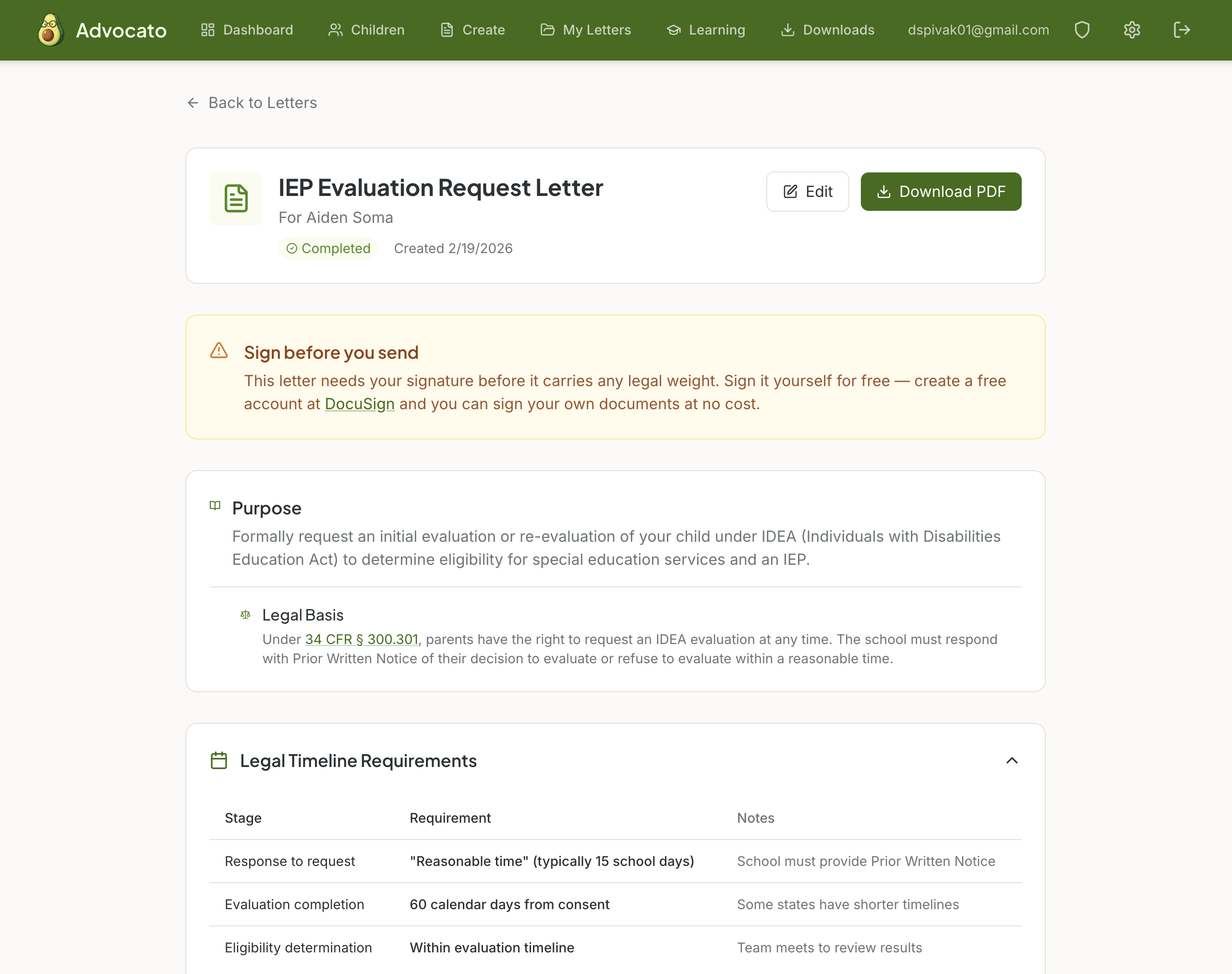The height and width of the screenshot is (974, 1232).
Task: Click the Advocato avocado logo
Action: (50, 30)
